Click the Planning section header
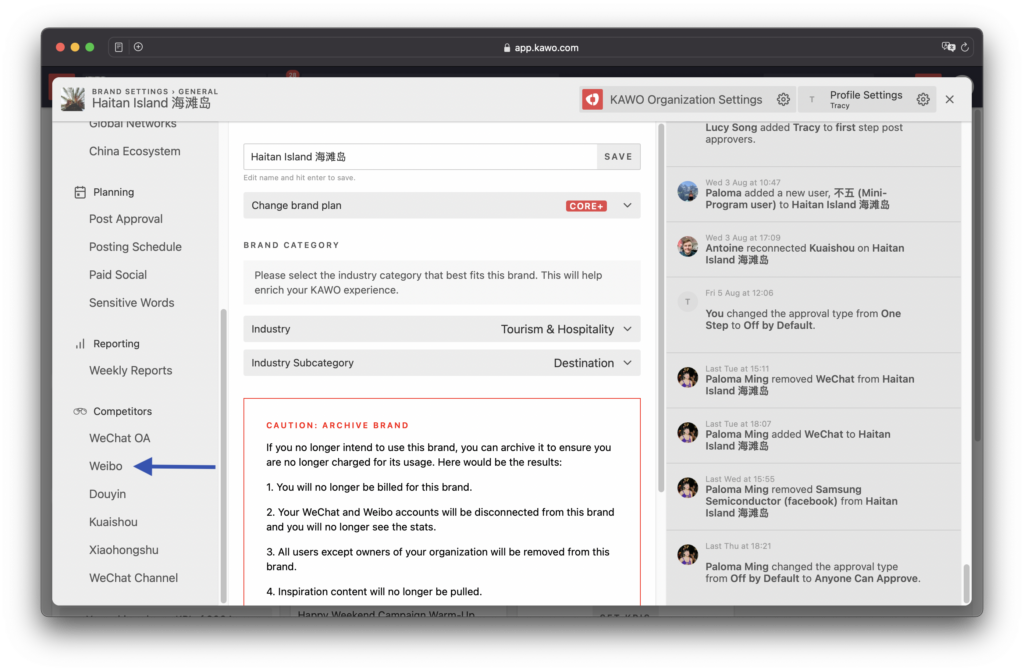 click(114, 192)
